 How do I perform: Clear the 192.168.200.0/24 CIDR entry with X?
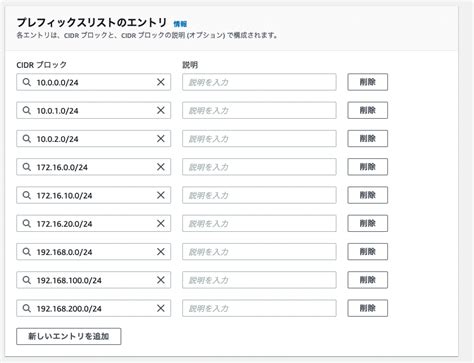tap(161, 308)
